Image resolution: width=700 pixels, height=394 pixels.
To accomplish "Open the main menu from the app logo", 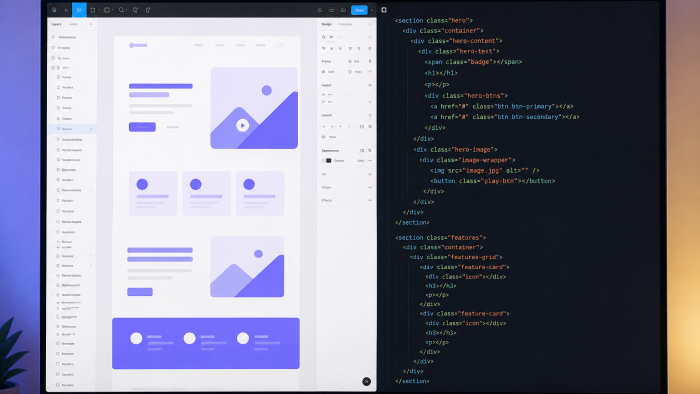I will pyautogui.click(x=54, y=10).
